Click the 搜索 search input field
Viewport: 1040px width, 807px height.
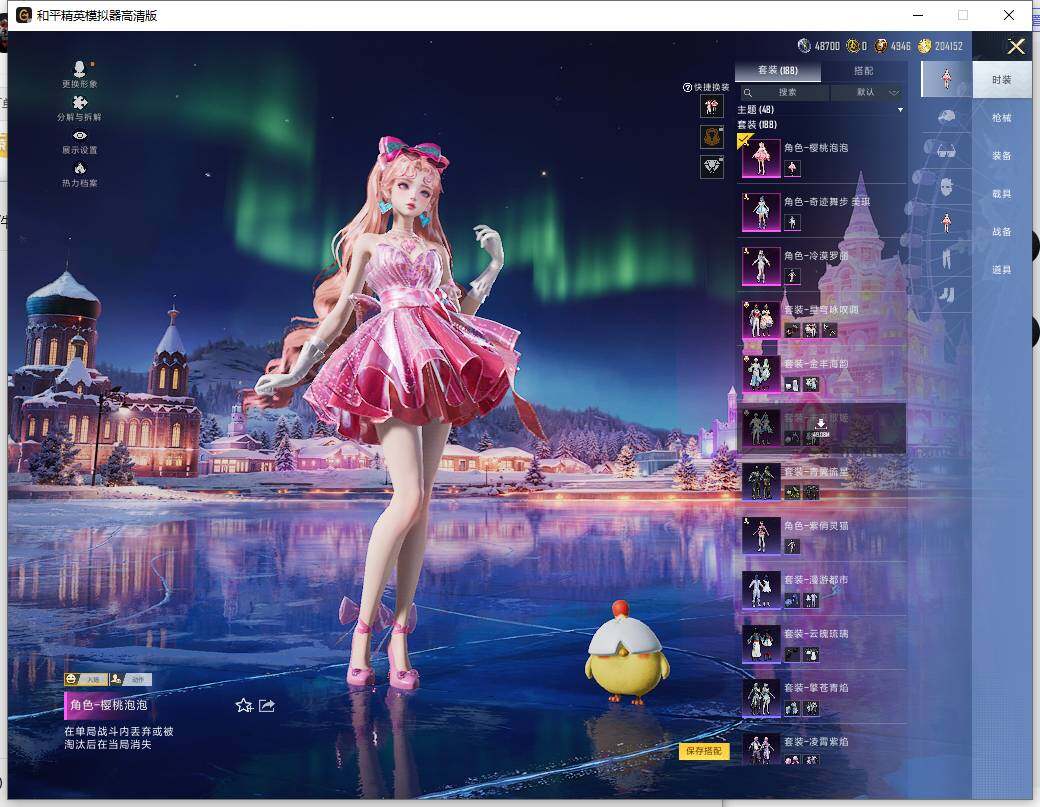(787, 92)
